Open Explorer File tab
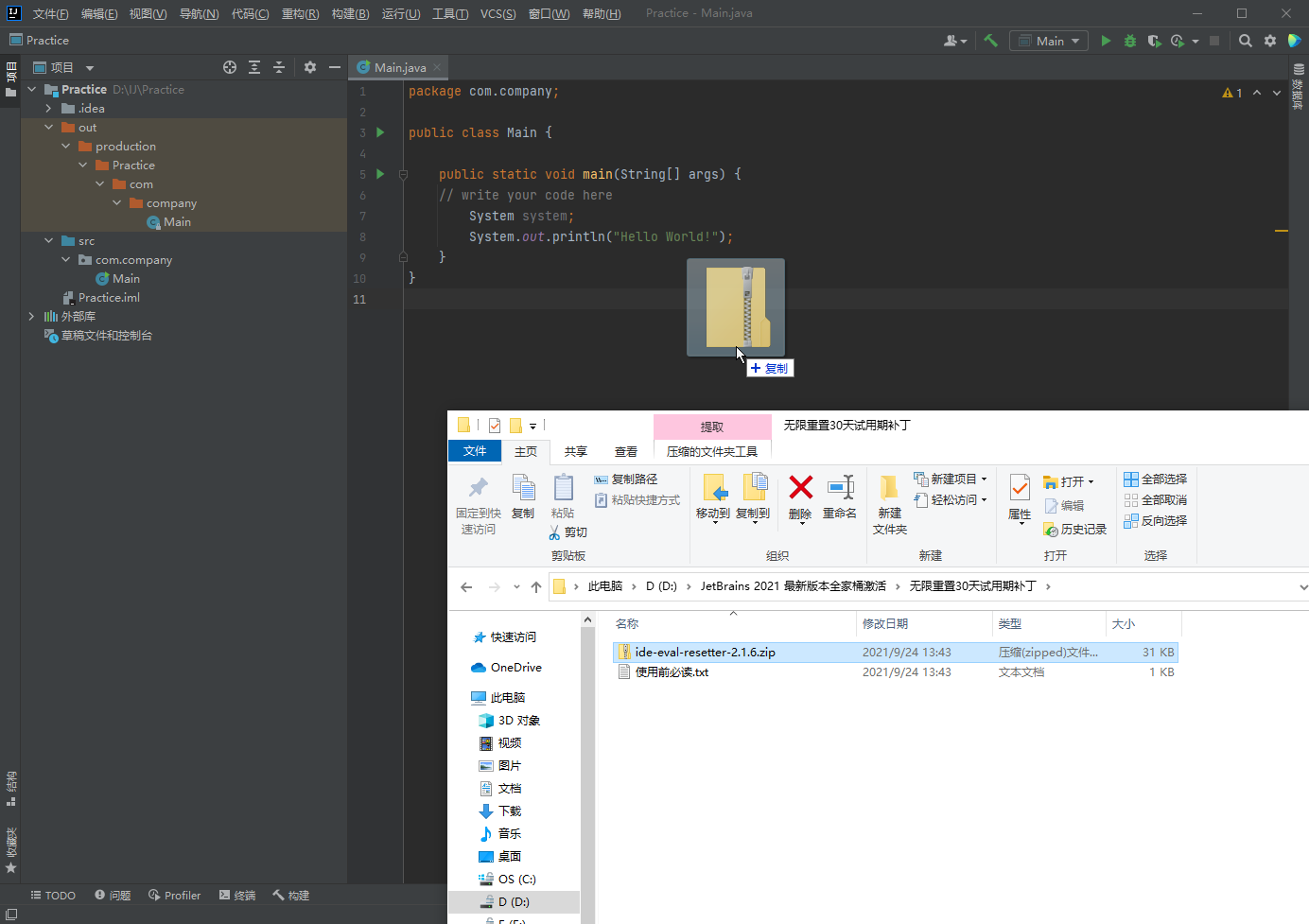1309x924 pixels. [x=475, y=451]
